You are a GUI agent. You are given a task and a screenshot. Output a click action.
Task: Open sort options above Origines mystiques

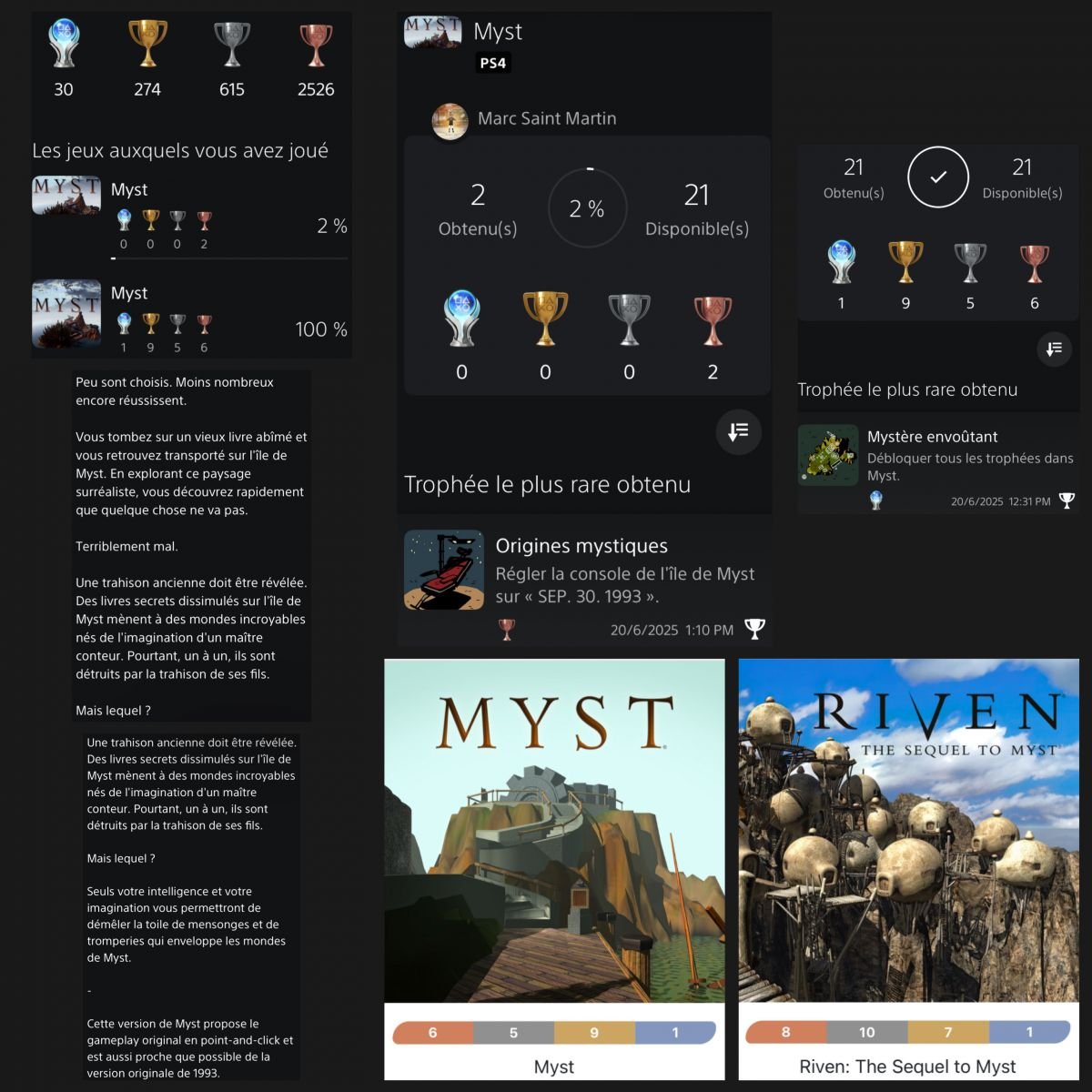[x=738, y=431]
